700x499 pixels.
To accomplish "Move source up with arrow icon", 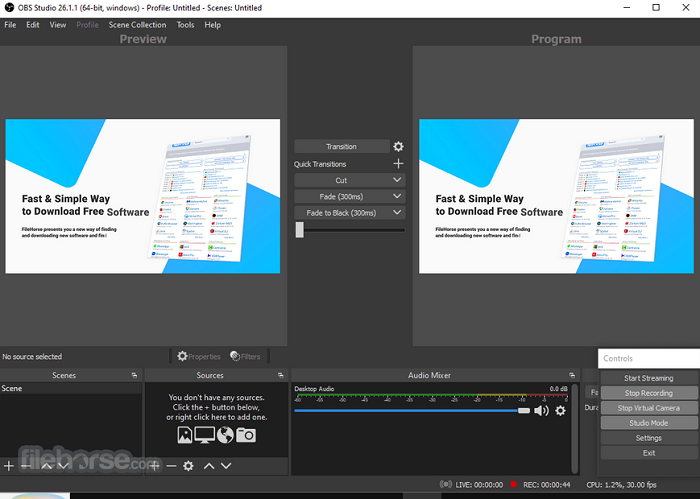I will point(209,466).
